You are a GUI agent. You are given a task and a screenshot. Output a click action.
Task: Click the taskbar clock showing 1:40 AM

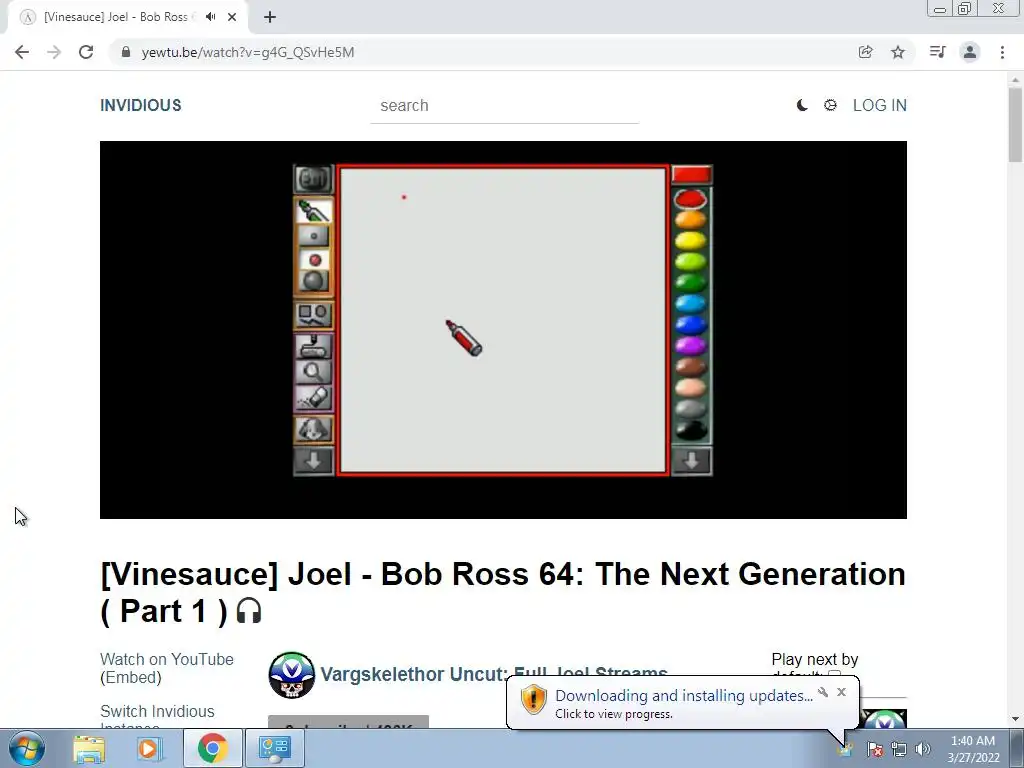[973, 748]
